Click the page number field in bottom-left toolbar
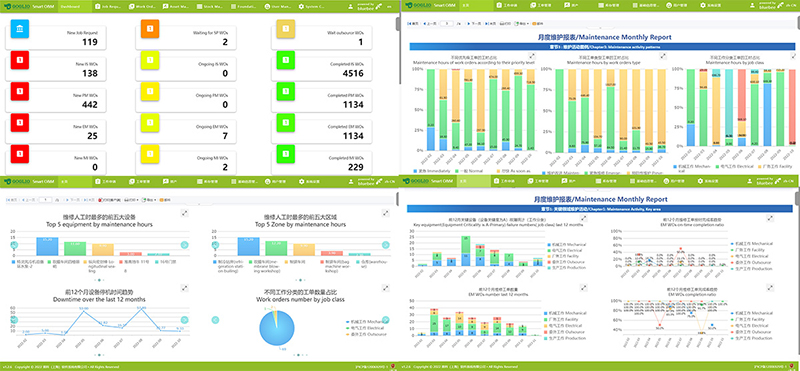The image size is (800, 371). (x=45, y=200)
